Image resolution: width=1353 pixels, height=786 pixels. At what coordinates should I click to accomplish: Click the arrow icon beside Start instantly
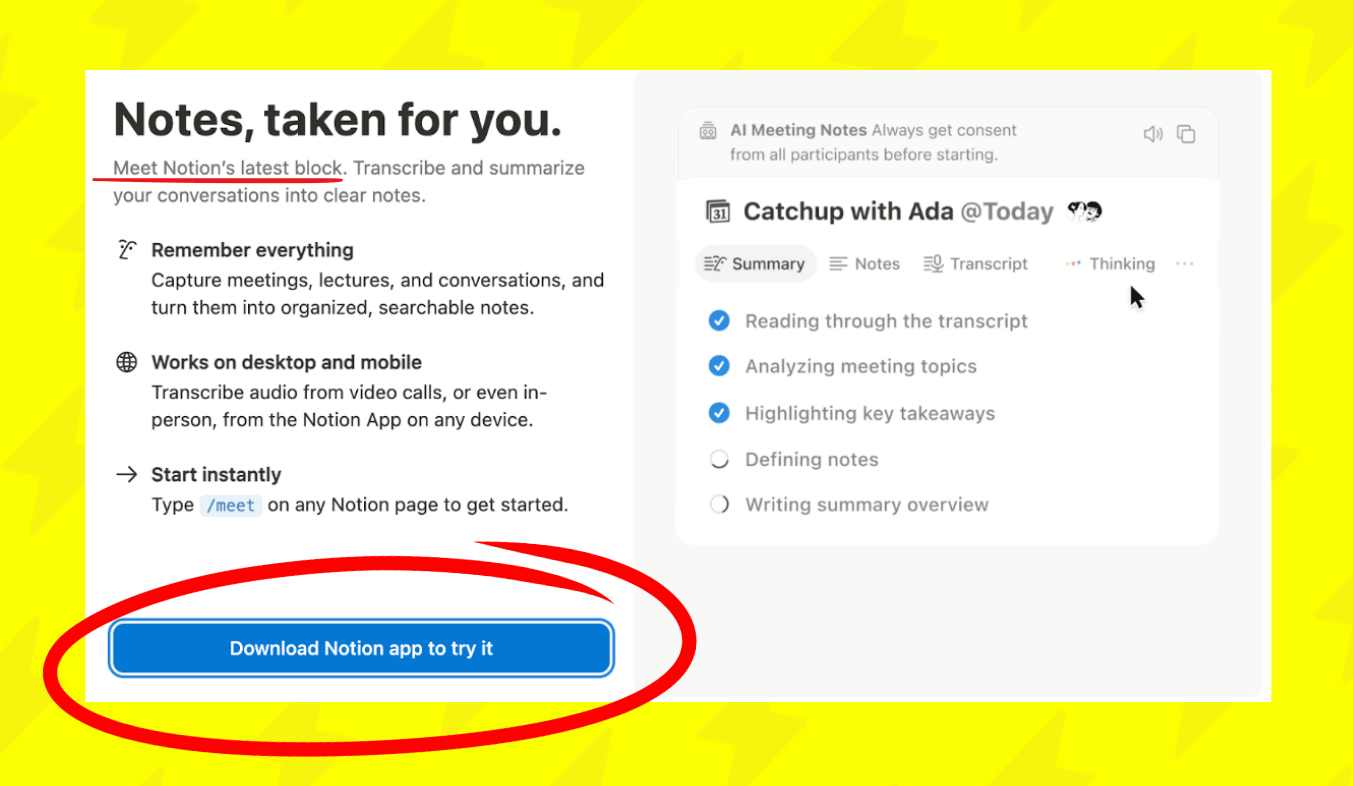coord(127,474)
